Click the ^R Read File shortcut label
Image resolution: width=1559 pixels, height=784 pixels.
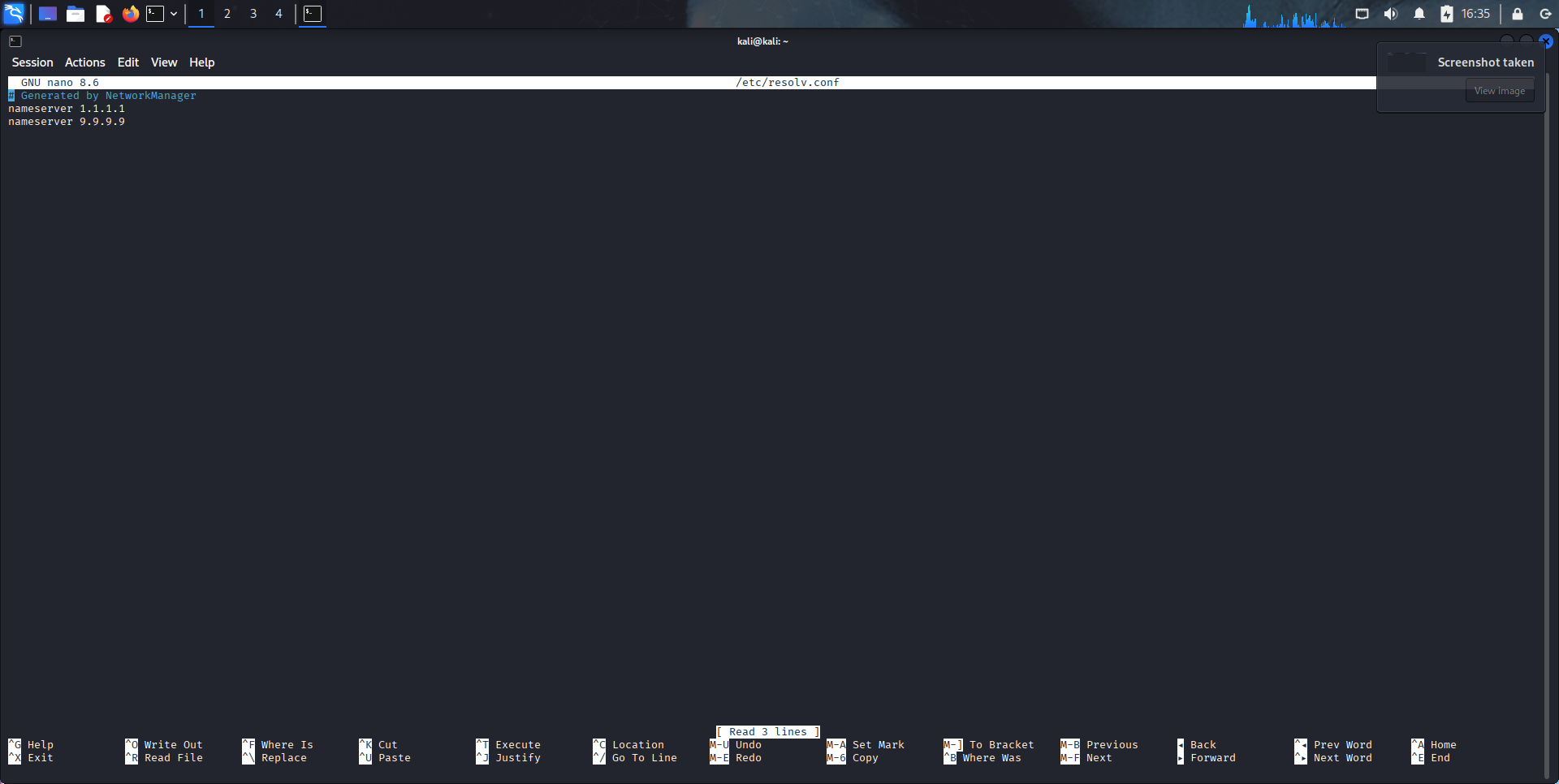click(x=164, y=758)
